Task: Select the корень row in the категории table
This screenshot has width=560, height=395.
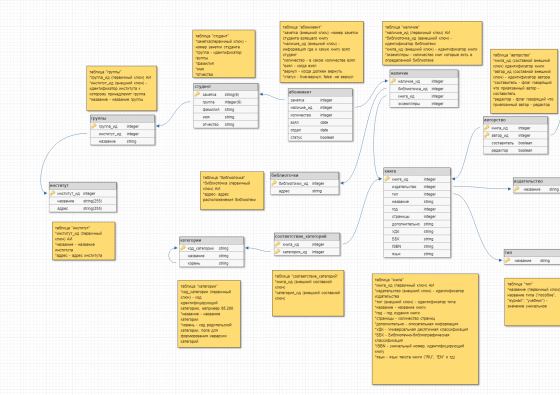Action: tap(212, 263)
